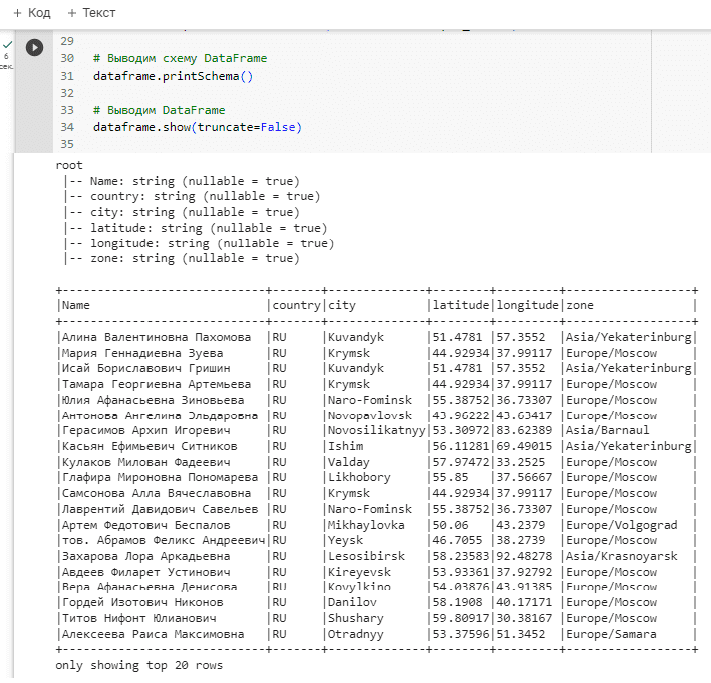Run the code cell with the play button
711x683 pixels.
(x=34, y=48)
